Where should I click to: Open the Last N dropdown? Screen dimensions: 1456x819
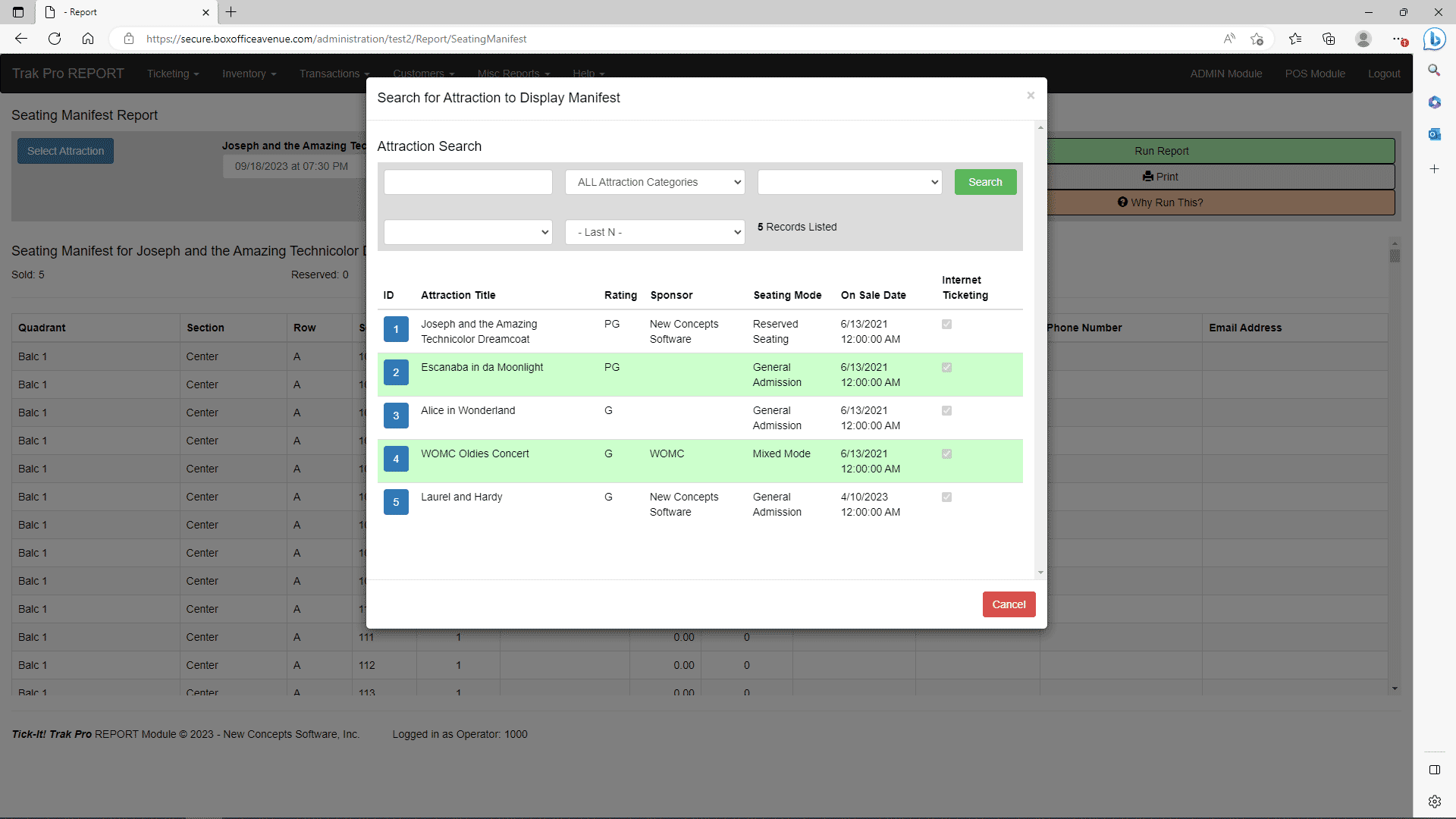click(655, 232)
